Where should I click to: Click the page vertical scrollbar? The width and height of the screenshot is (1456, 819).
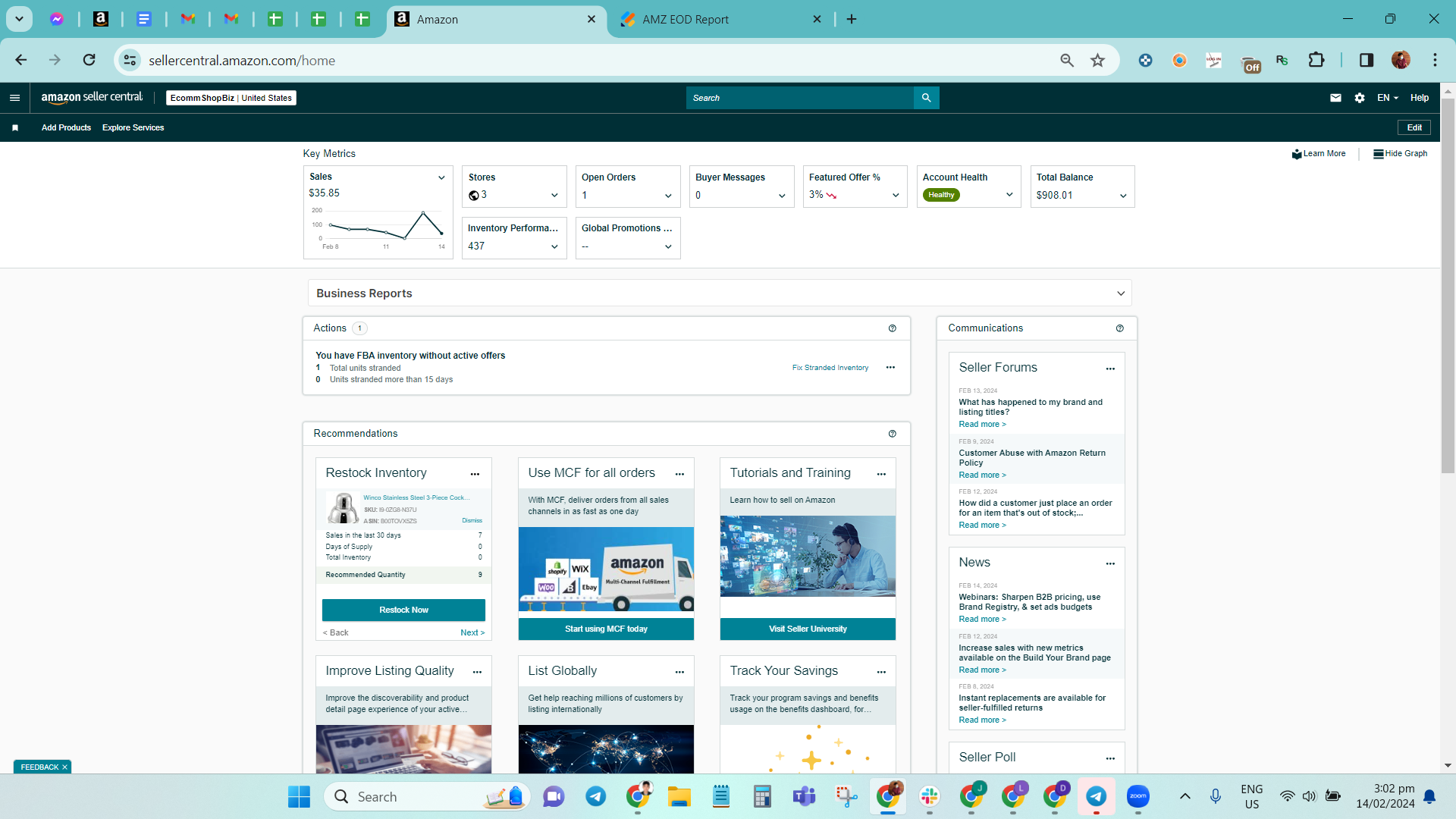tap(1448, 285)
